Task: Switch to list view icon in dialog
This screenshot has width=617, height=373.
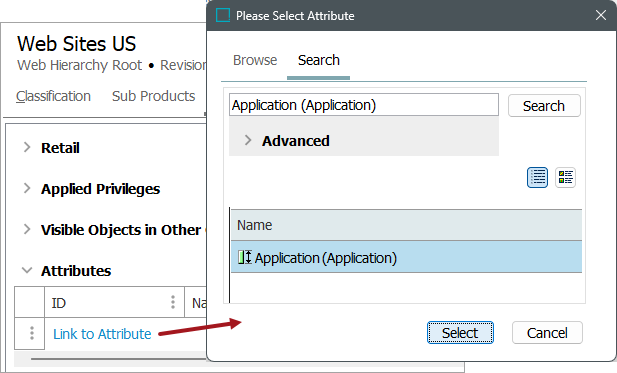Action: pos(537,177)
